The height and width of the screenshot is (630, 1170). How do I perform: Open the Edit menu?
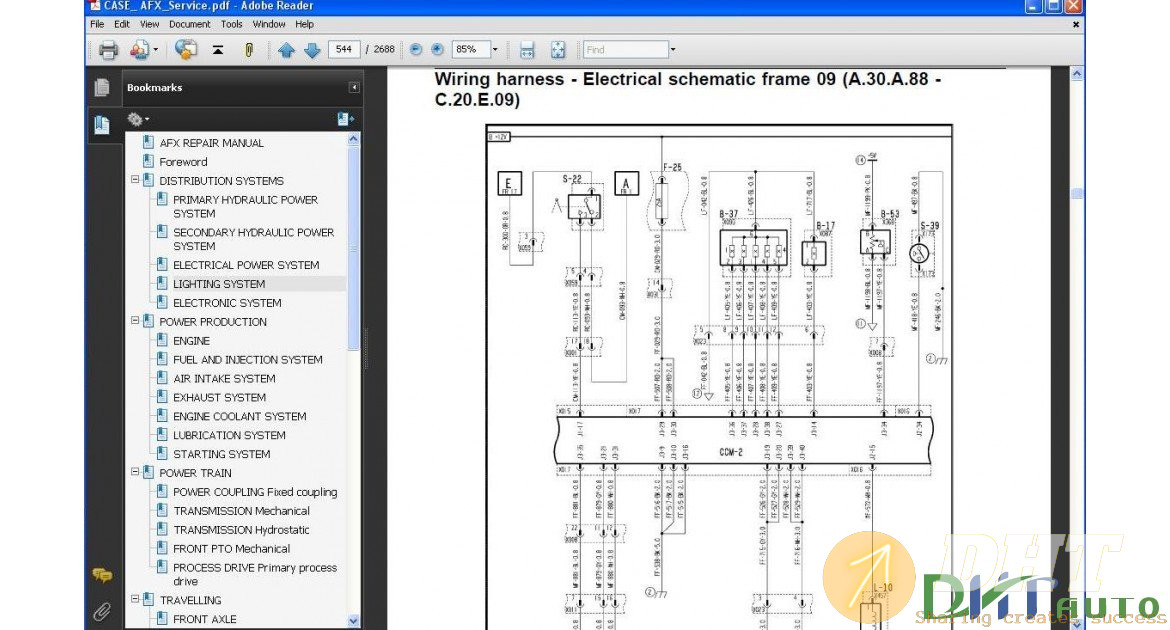pyautogui.click(x=122, y=24)
